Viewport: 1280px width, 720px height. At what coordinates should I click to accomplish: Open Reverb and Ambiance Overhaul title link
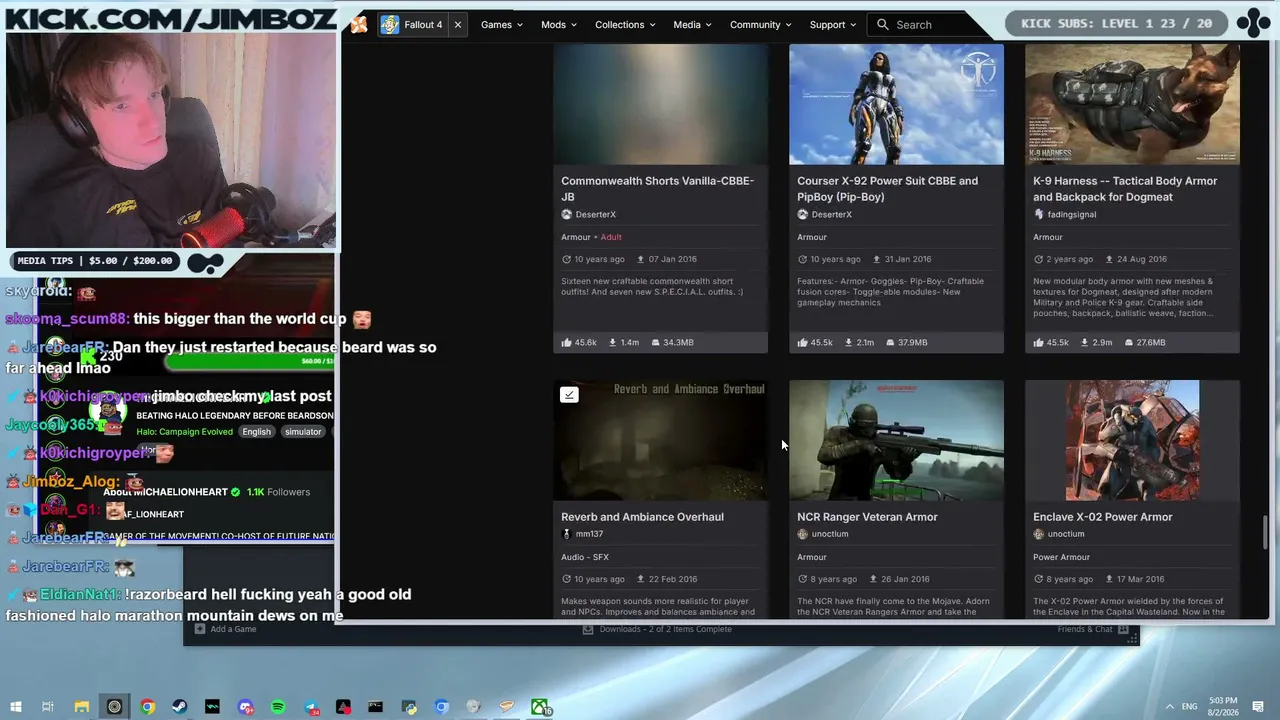pos(642,517)
